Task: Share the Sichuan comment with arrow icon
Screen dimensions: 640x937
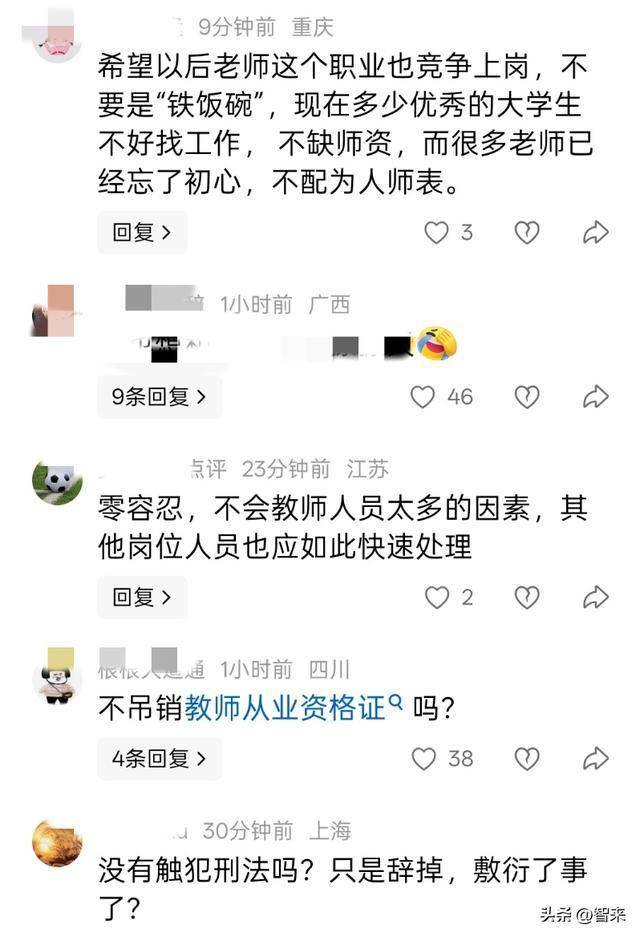Action: pyautogui.click(x=596, y=759)
